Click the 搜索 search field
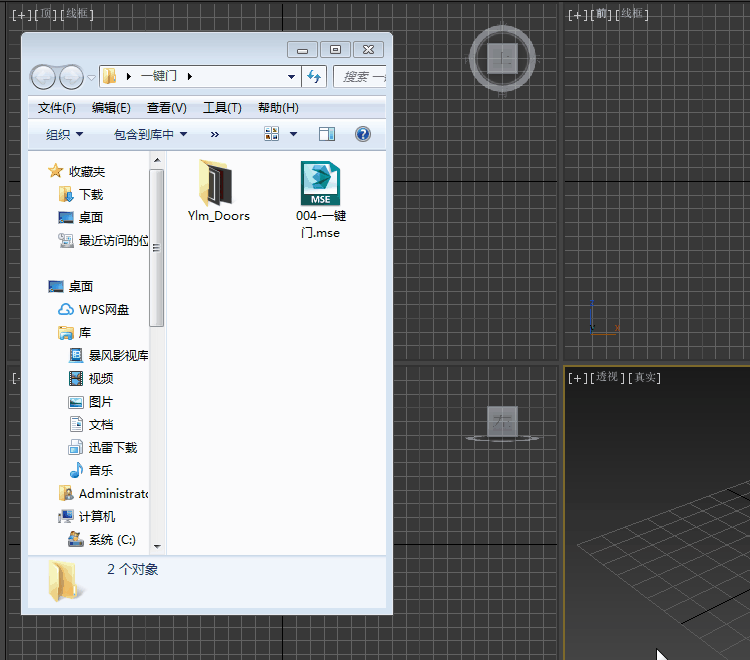Screen dimensions: 750x660 362,76
